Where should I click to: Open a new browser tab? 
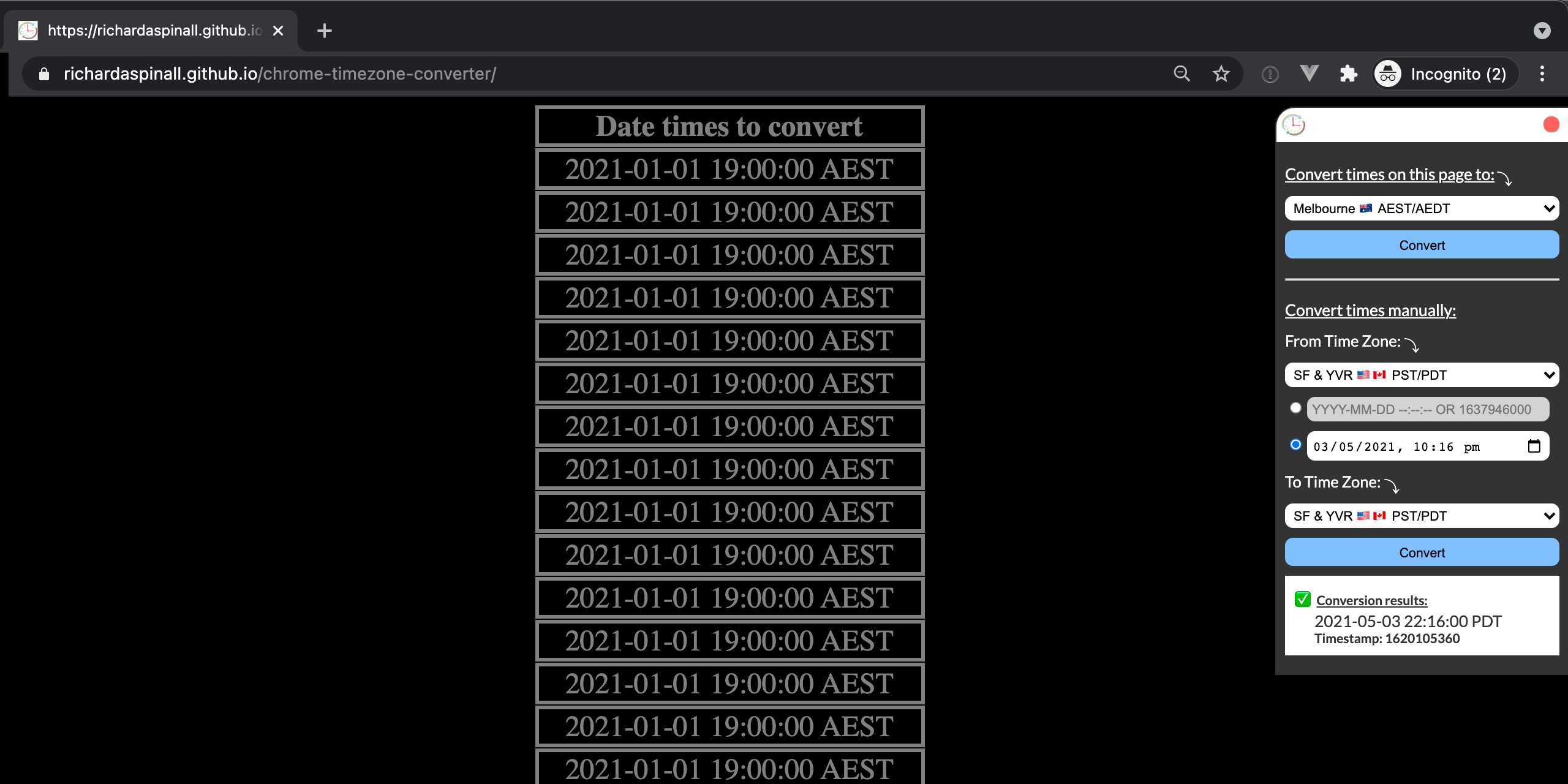pyautogui.click(x=324, y=31)
